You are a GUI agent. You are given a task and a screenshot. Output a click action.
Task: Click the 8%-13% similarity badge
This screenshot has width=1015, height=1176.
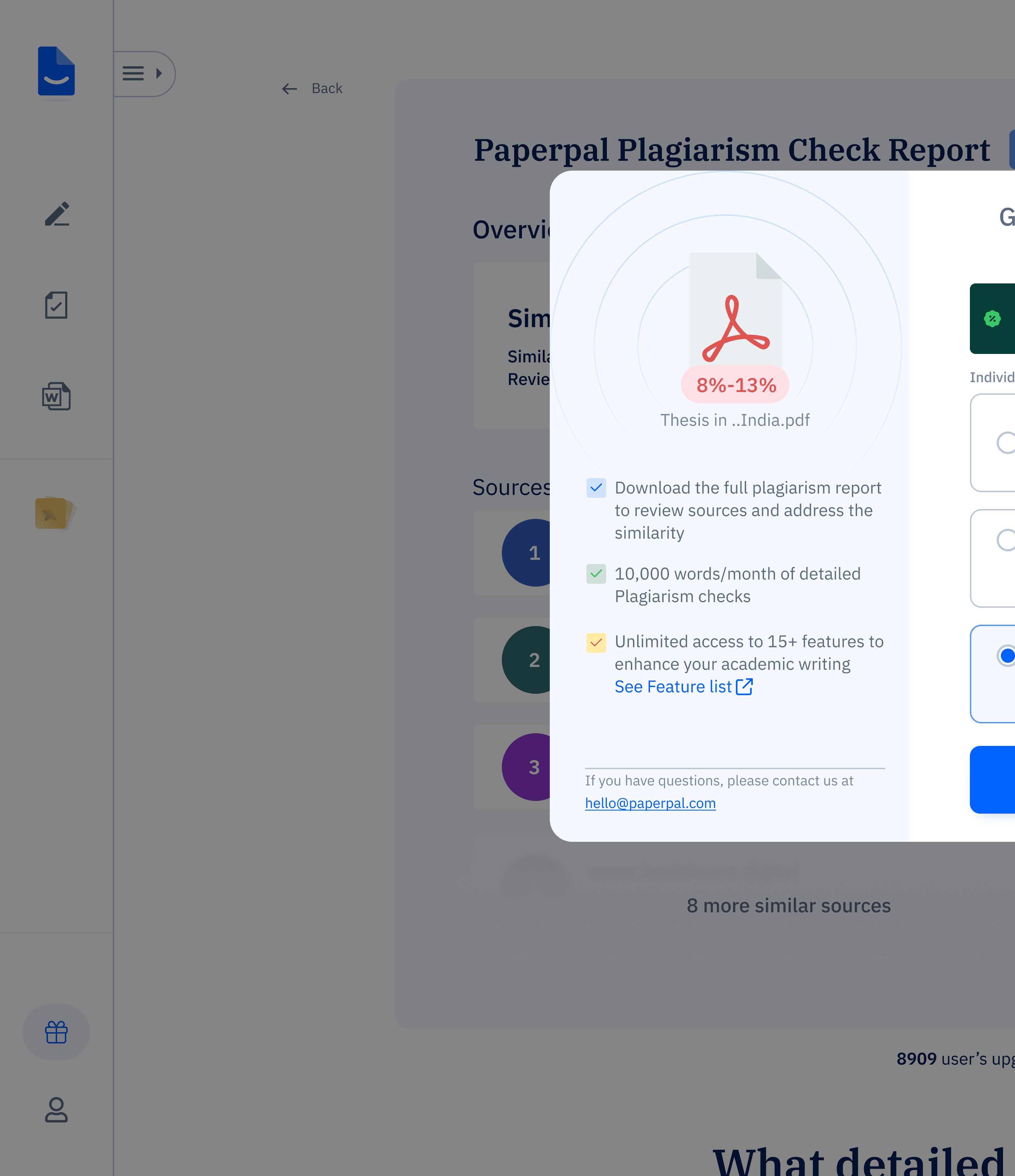click(x=736, y=385)
